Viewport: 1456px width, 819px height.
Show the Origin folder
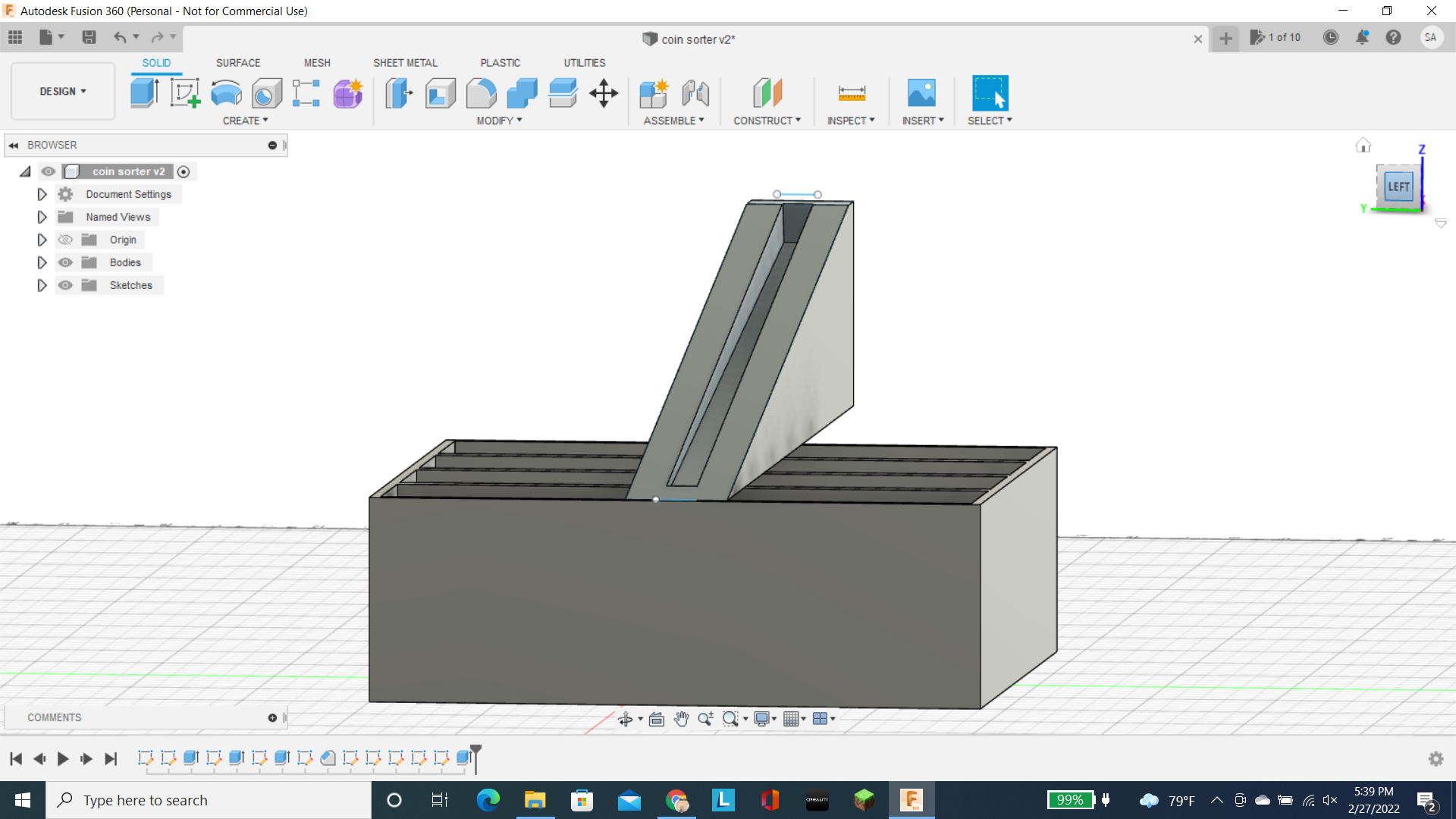click(x=65, y=240)
